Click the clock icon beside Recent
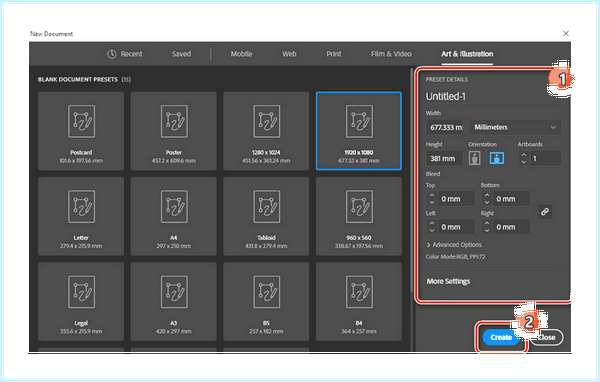600x382 pixels. pyautogui.click(x=111, y=54)
